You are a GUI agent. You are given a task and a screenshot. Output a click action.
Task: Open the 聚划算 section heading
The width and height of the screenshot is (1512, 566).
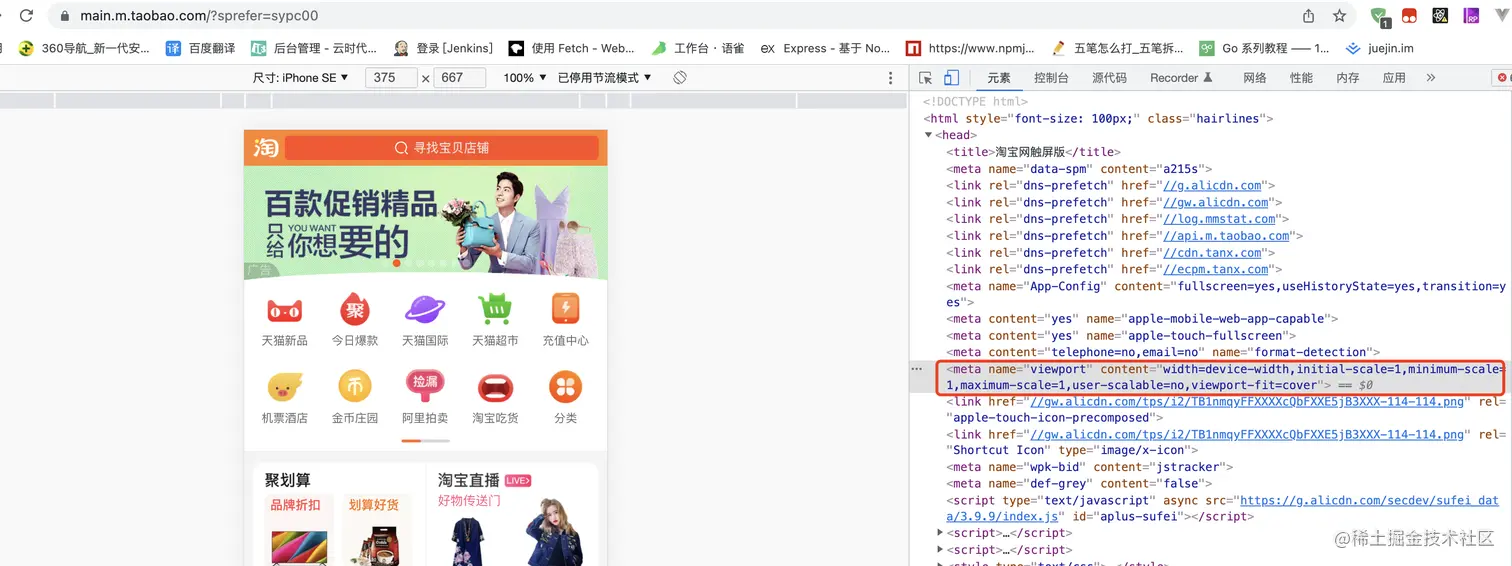(288, 481)
